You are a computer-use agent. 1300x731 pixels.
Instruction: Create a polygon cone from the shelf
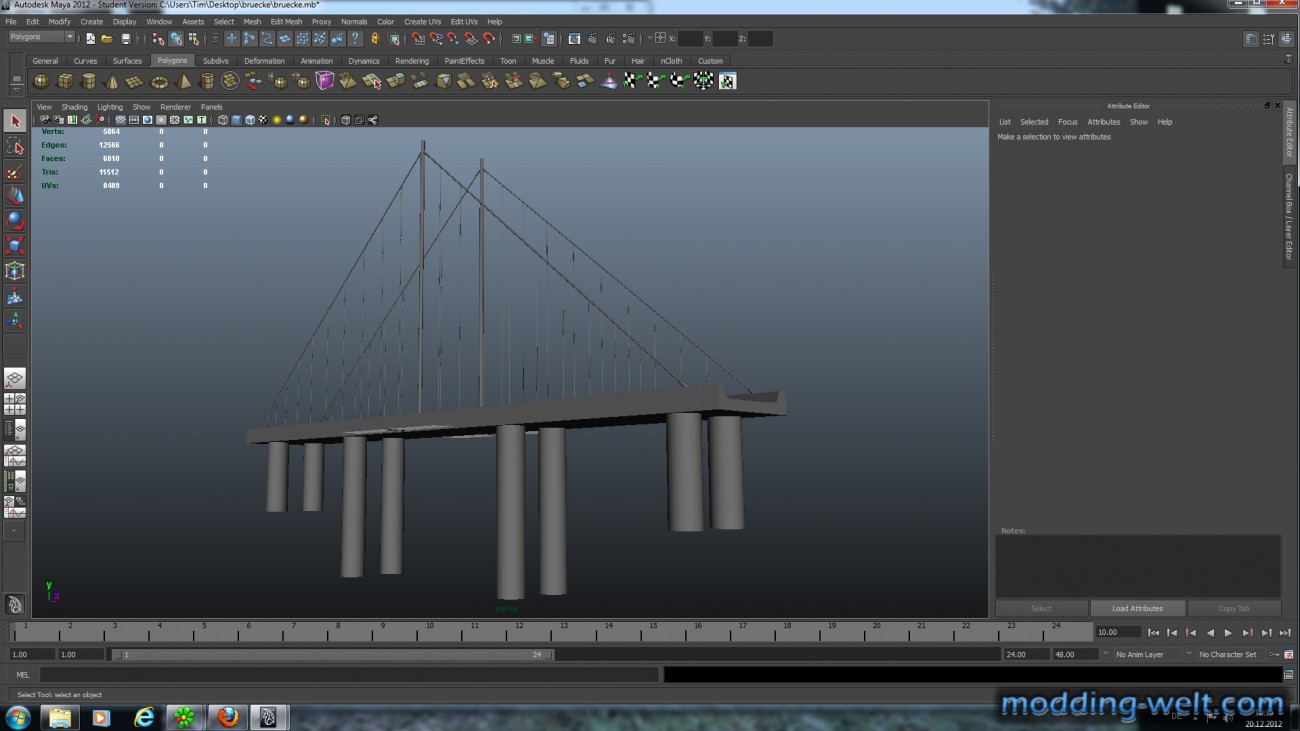[112, 81]
